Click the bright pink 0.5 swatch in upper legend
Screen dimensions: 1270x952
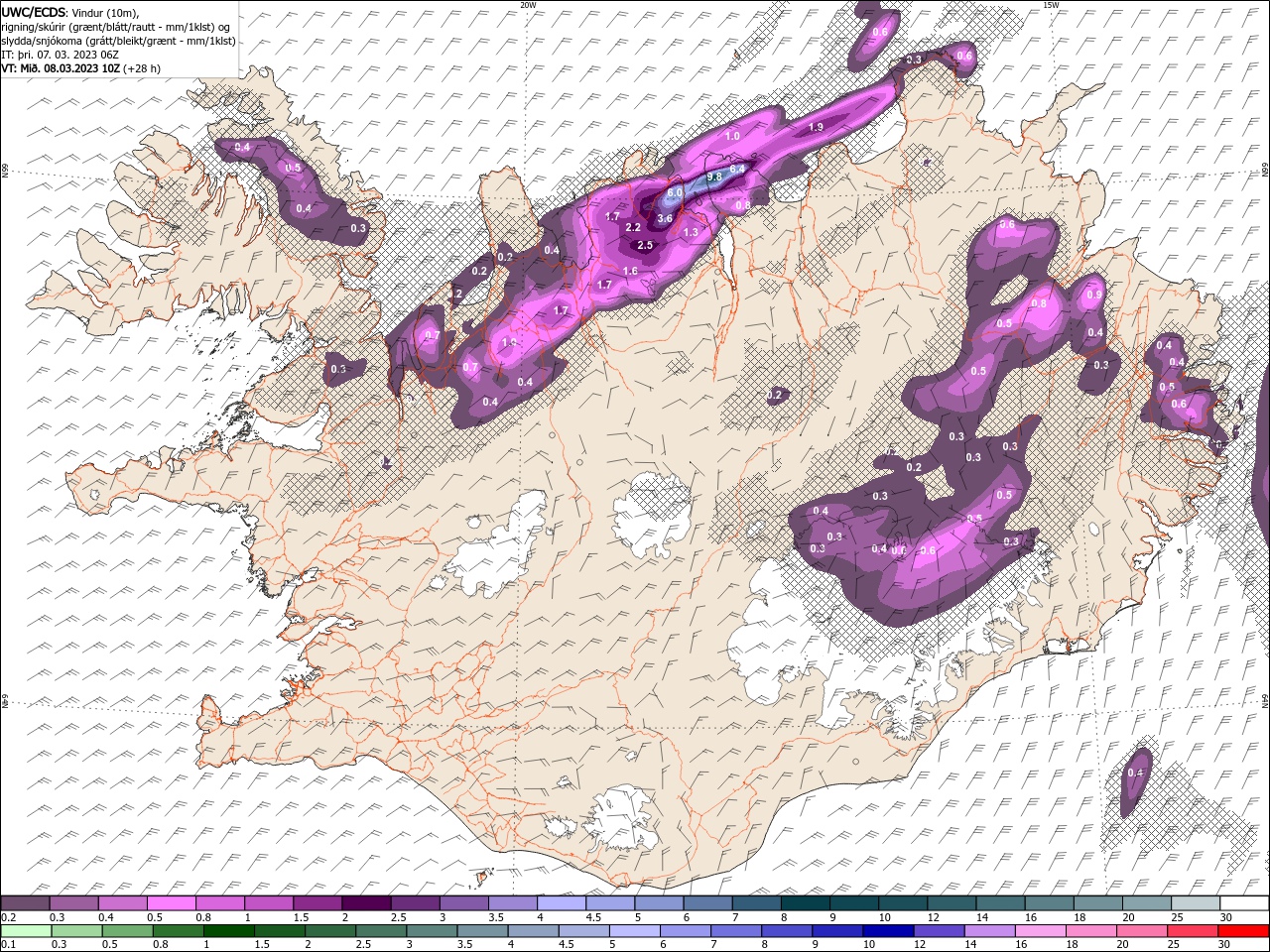(x=171, y=902)
